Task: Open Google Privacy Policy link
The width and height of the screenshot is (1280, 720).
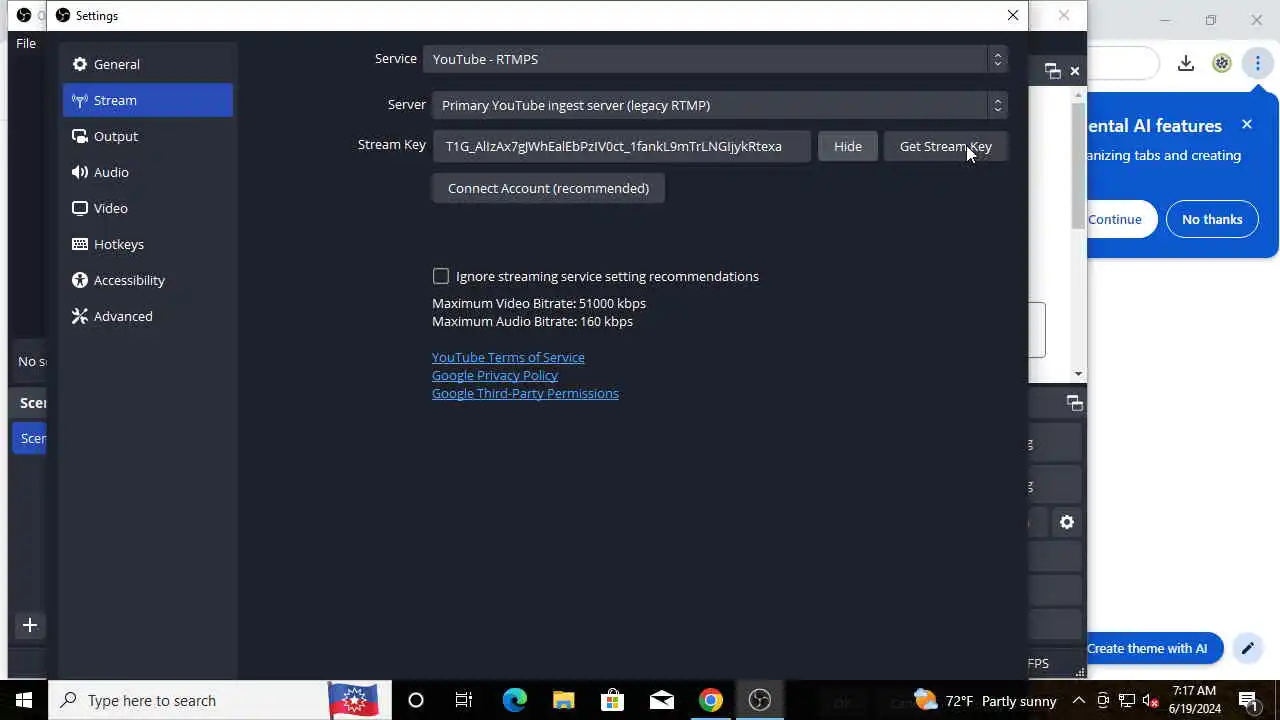Action: click(495, 375)
